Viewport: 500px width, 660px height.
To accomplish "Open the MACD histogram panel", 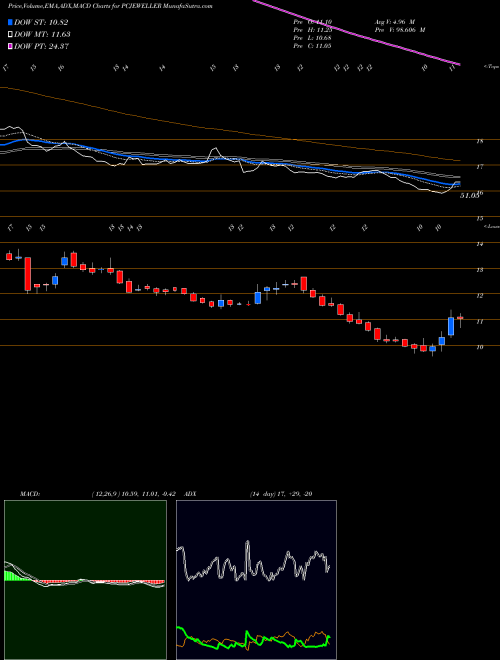I will (85, 580).
